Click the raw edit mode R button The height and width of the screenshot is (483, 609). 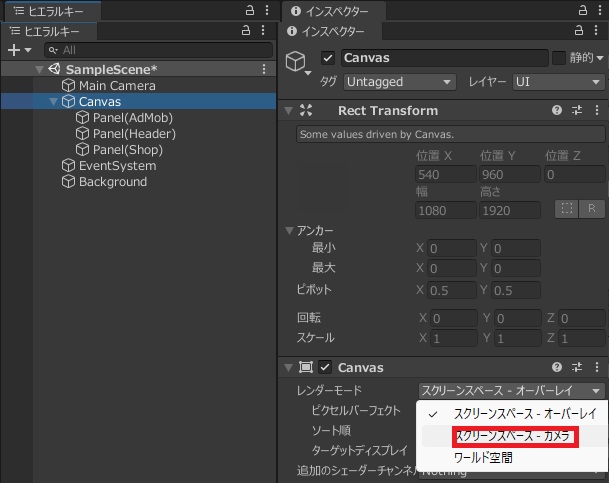[x=591, y=208]
